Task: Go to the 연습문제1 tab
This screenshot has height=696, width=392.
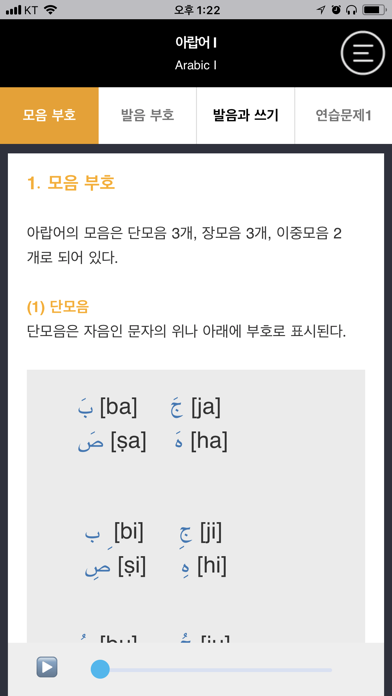Action: 343,116
